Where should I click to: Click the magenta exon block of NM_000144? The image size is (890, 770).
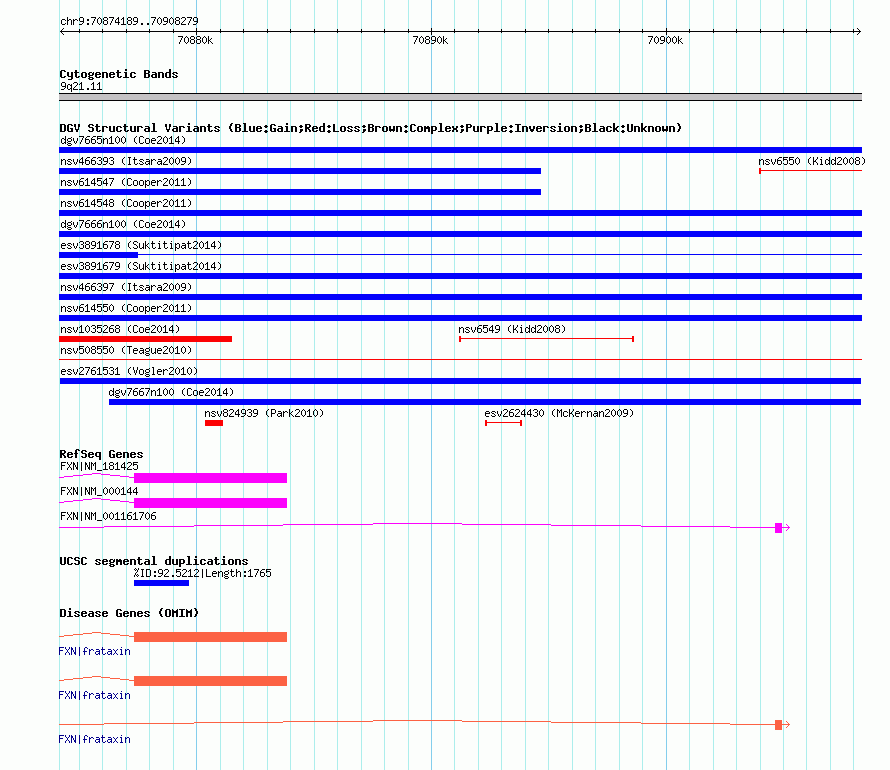pyautogui.click(x=210, y=503)
